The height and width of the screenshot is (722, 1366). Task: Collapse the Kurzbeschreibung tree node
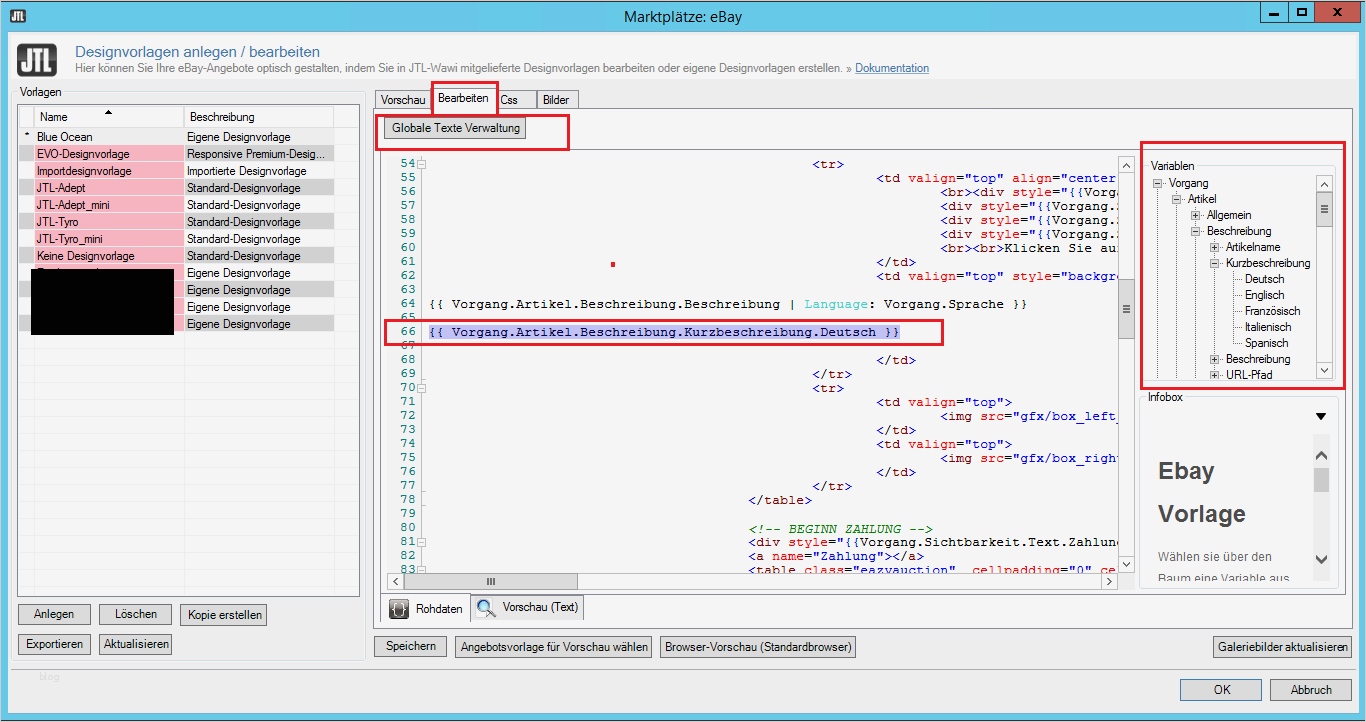pyautogui.click(x=1215, y=263)
